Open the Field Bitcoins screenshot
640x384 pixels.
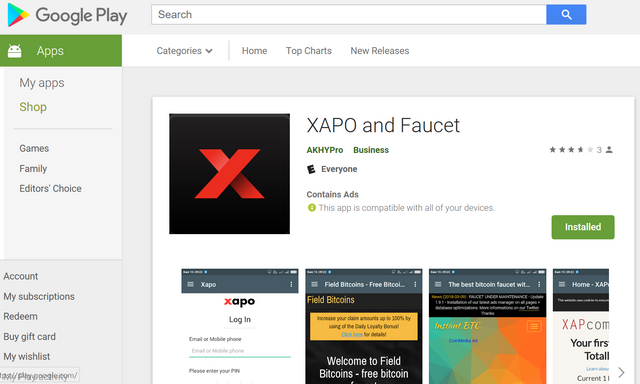pyautogui.click(x=364, y=326)
